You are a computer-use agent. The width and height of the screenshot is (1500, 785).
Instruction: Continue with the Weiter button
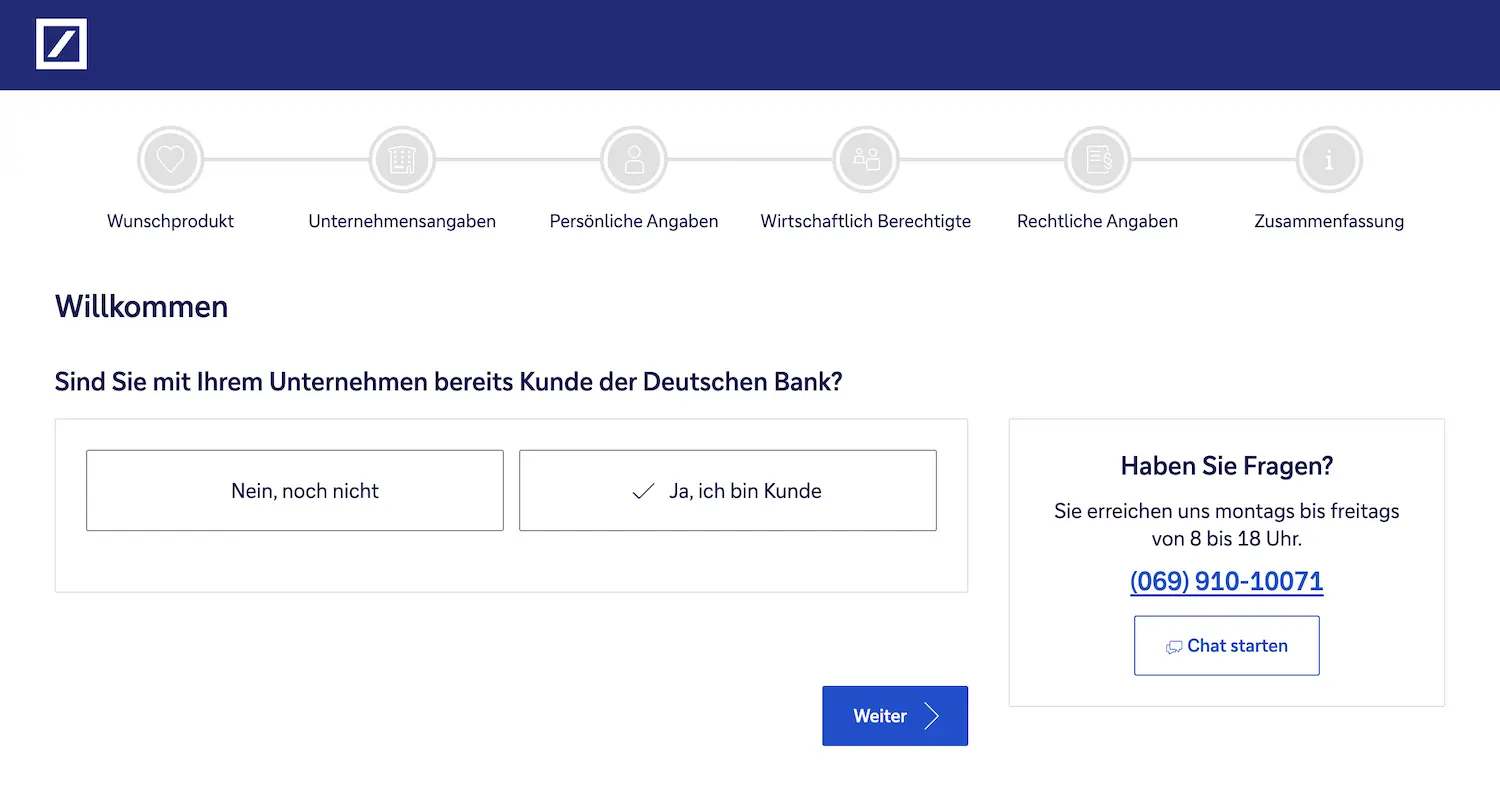point(895,716)
